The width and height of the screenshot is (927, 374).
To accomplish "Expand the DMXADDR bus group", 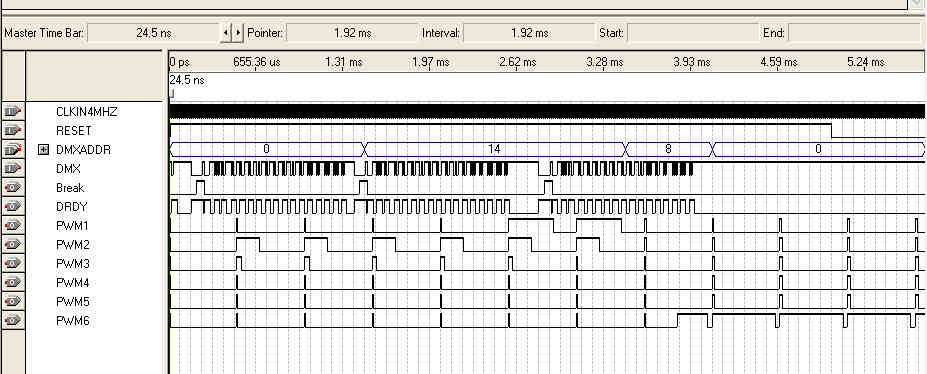I will pyautogui.click(x=43, y=149).
